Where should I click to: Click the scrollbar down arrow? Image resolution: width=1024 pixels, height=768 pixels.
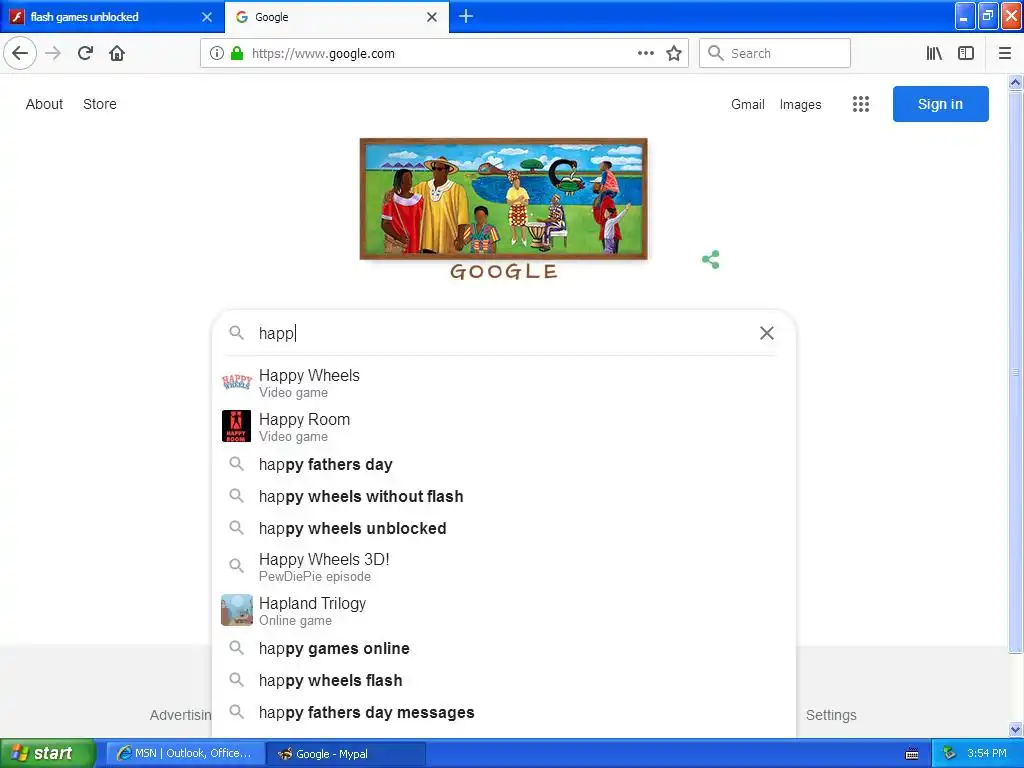pos(1015,729)
